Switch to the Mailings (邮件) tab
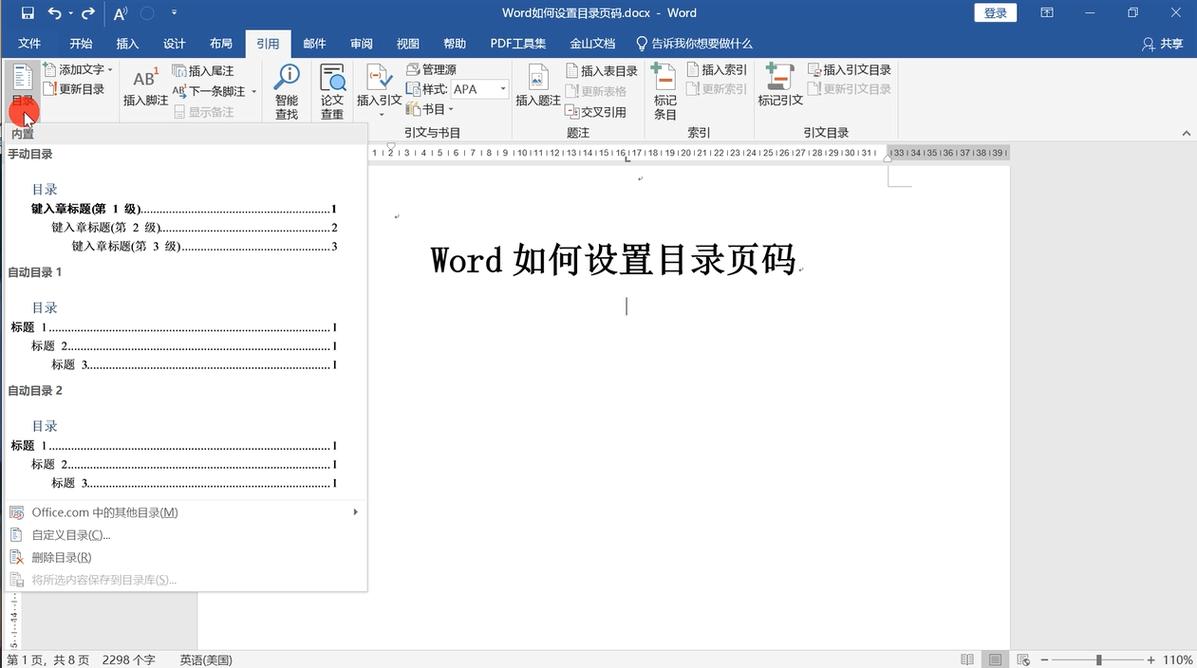 coord(314,44)
